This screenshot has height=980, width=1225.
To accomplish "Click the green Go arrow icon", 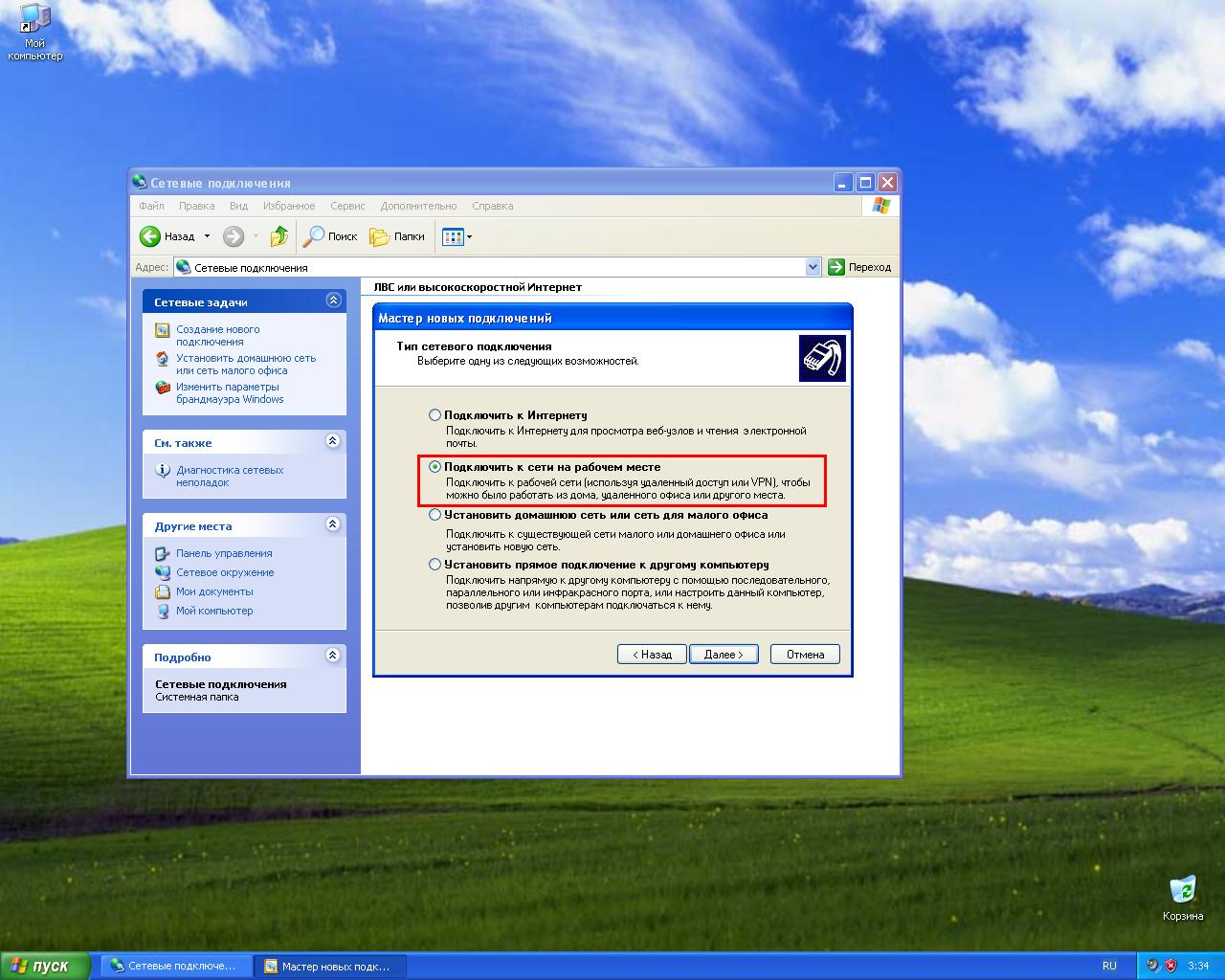I will 836,267.
